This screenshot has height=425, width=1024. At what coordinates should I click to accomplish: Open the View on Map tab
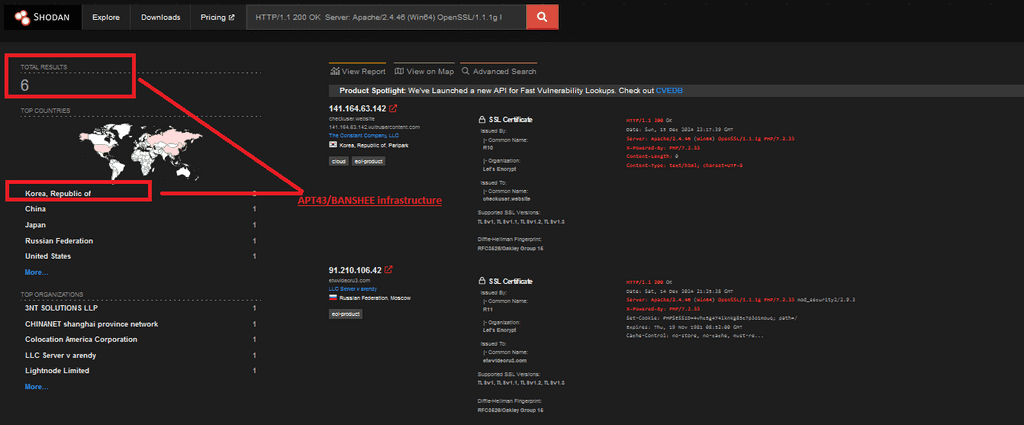click(424, 71)
